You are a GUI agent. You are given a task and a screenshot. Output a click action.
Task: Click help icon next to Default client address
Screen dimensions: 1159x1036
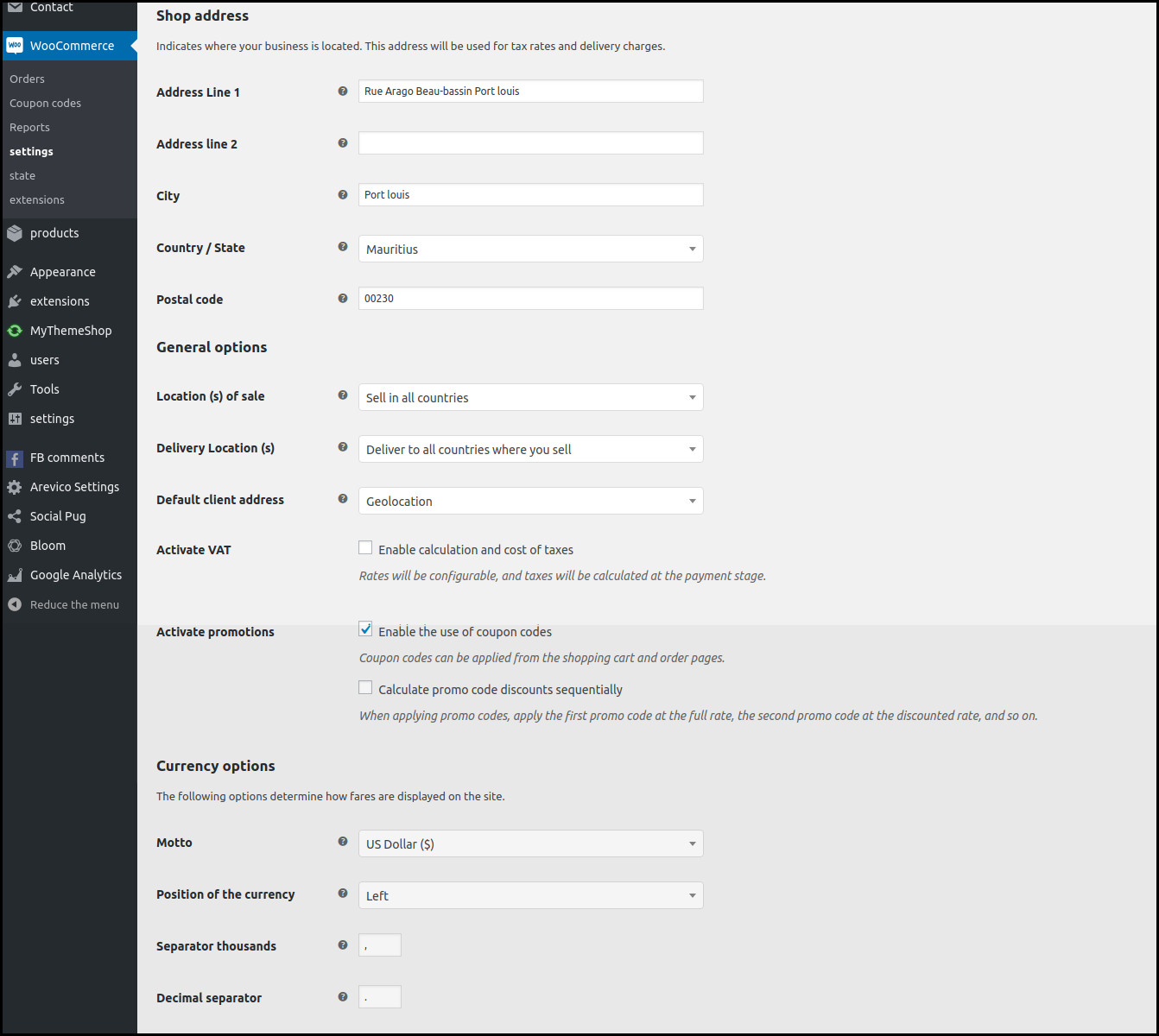coord(343,498)
